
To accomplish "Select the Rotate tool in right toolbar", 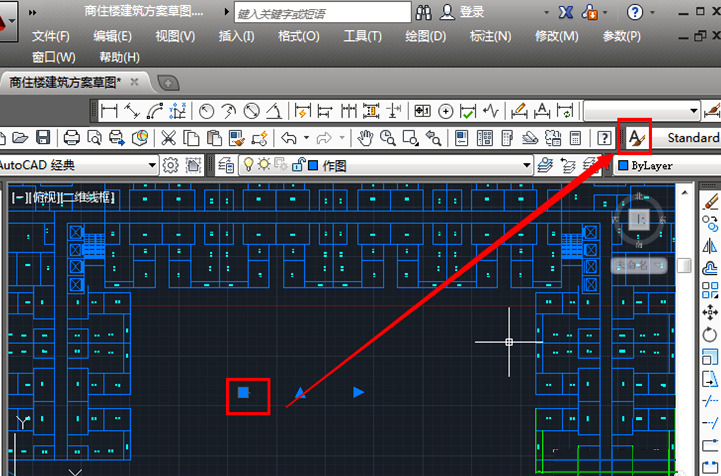I will coord(711,335).
